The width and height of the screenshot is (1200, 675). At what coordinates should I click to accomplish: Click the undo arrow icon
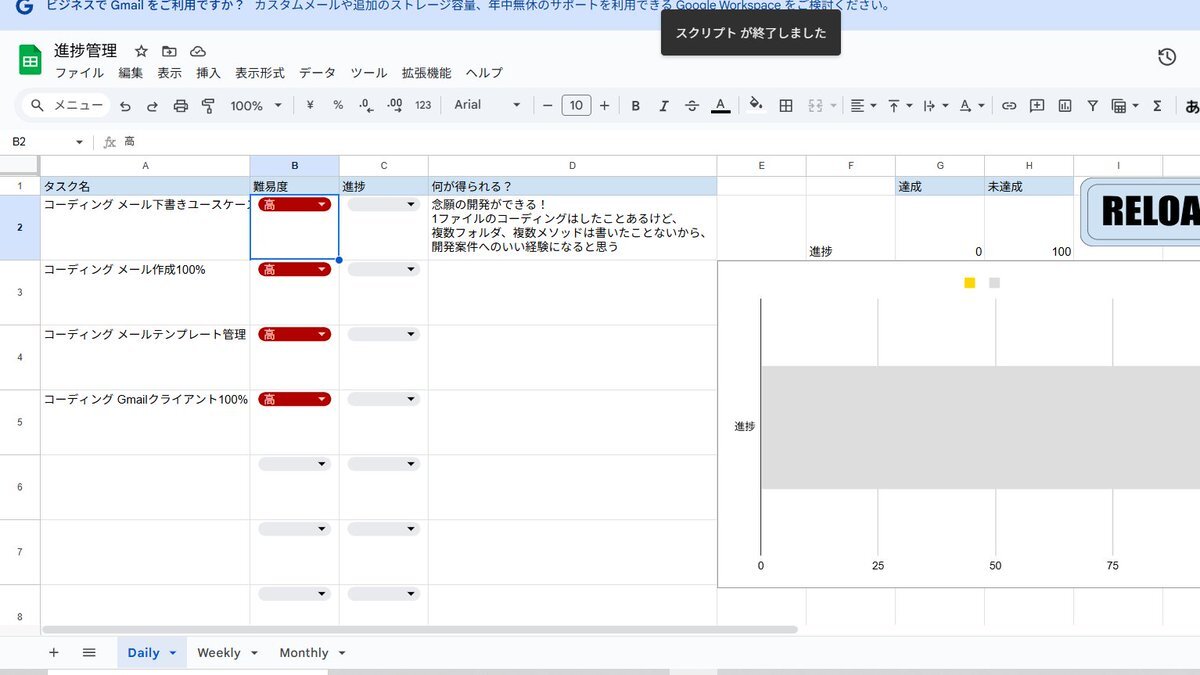(x=125, y=105)
